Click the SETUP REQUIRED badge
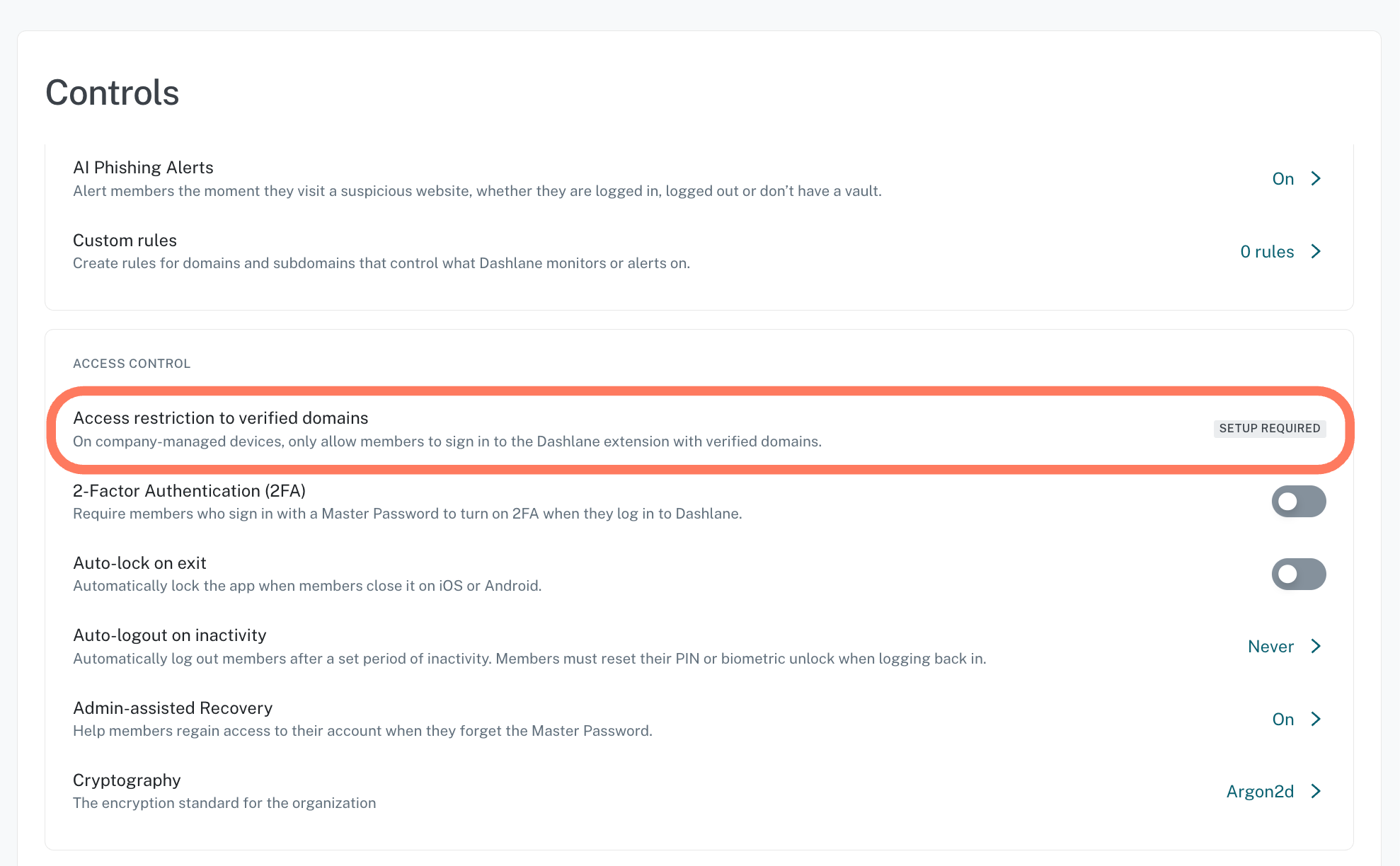 coord(1270,428)
